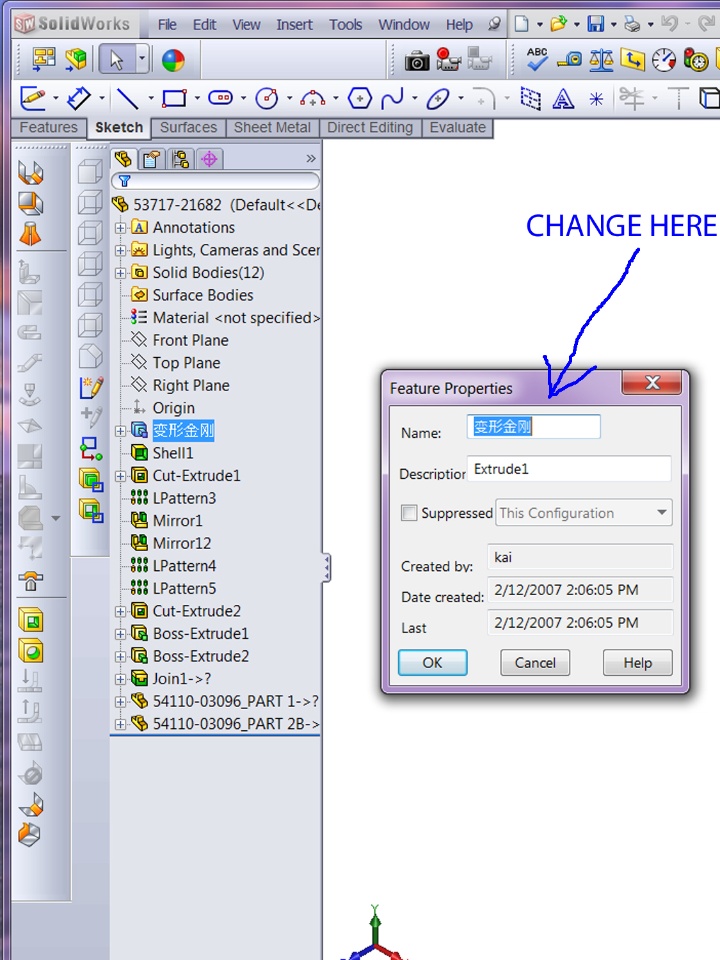Close the Feature Properties dialog
720x960 pixels.
(x=652, y=383)
